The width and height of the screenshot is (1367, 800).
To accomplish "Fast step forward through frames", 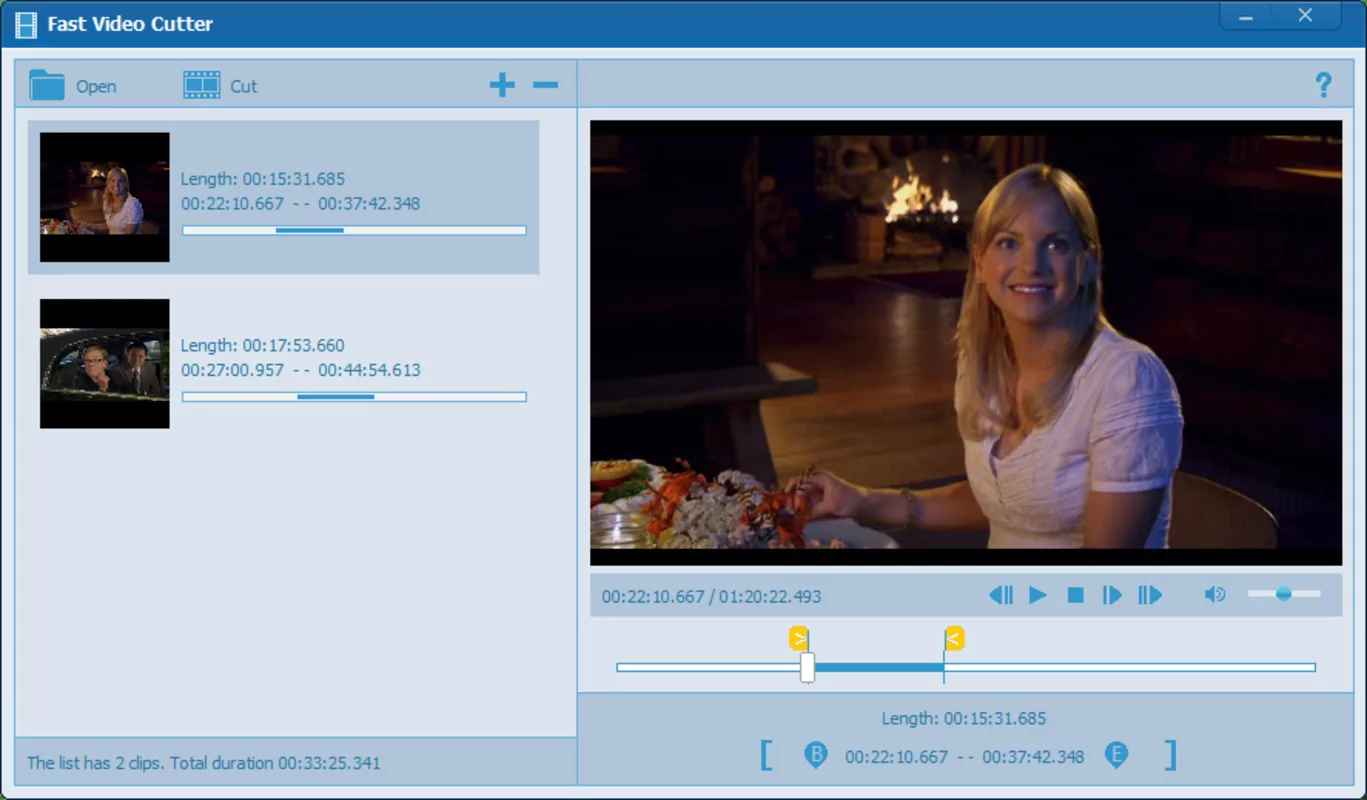I will pyautogui.click(x=1149, y=595).
